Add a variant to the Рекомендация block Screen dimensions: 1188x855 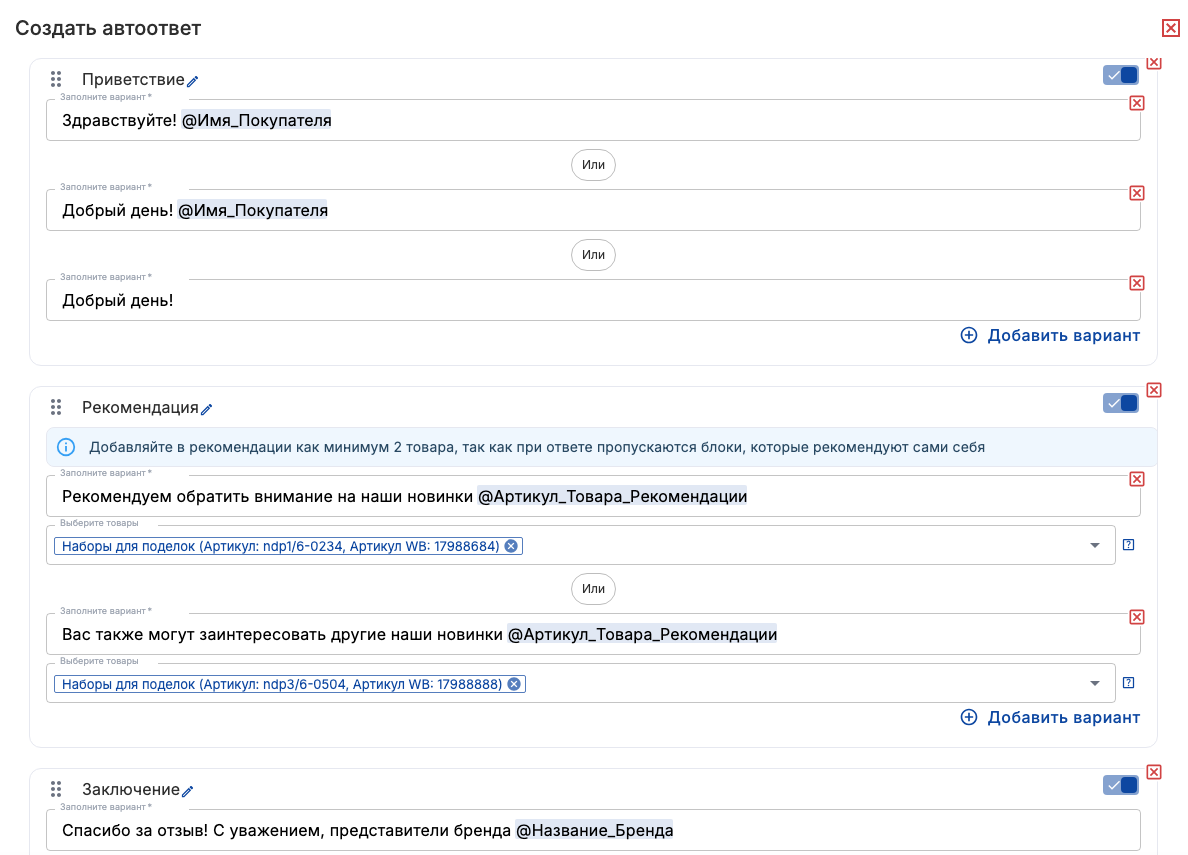[1050, 718]
